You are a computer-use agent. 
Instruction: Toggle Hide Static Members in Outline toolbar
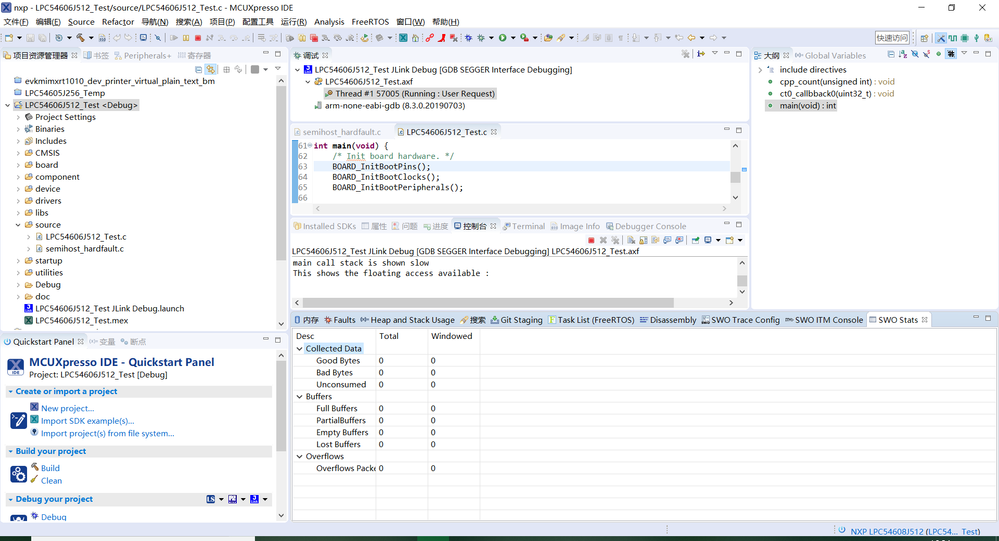(926, 54)
